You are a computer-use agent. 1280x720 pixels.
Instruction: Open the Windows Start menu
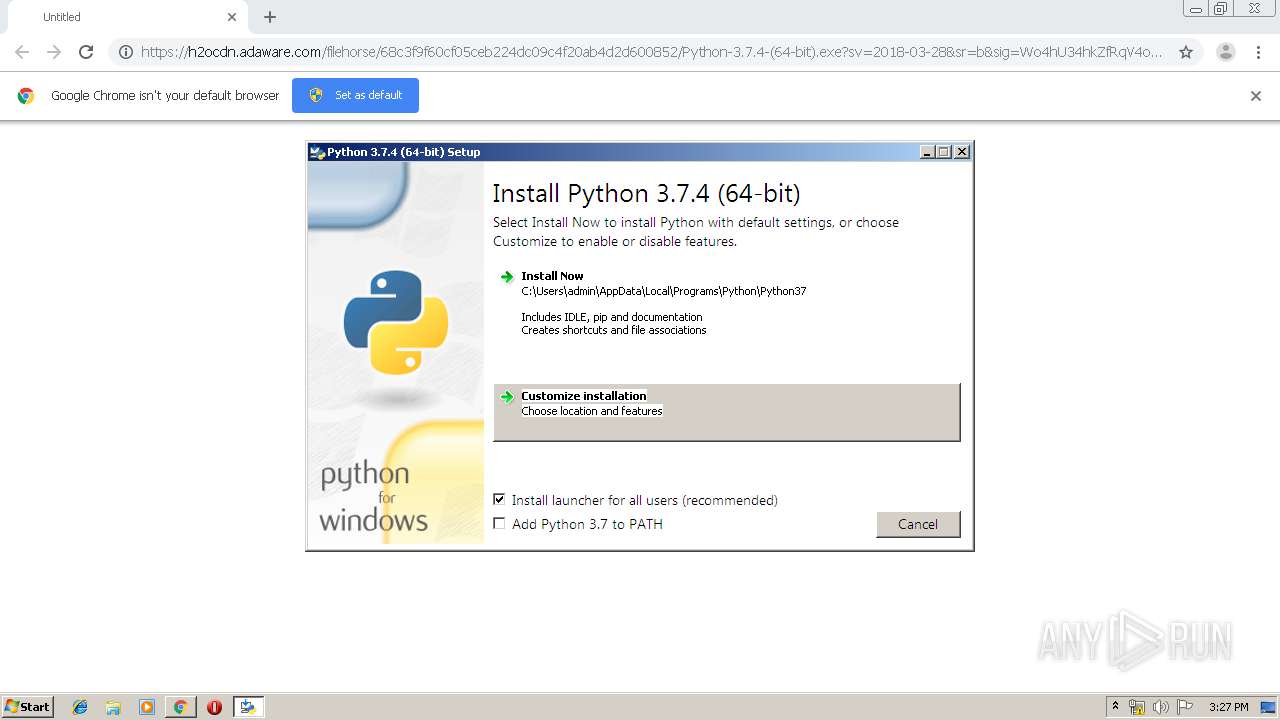(x=28, y=707)
